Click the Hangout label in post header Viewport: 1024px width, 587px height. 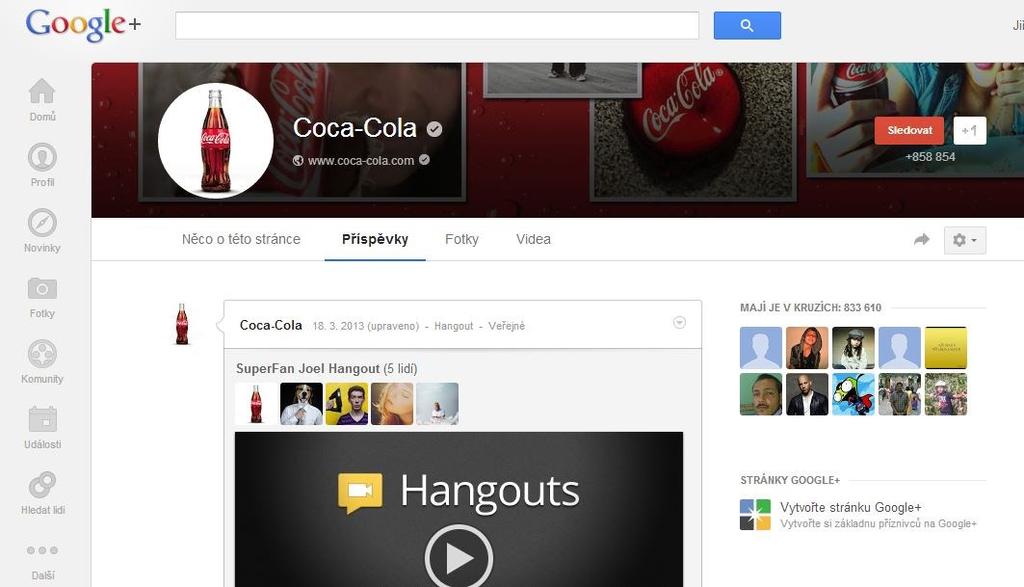click(453, 326)
